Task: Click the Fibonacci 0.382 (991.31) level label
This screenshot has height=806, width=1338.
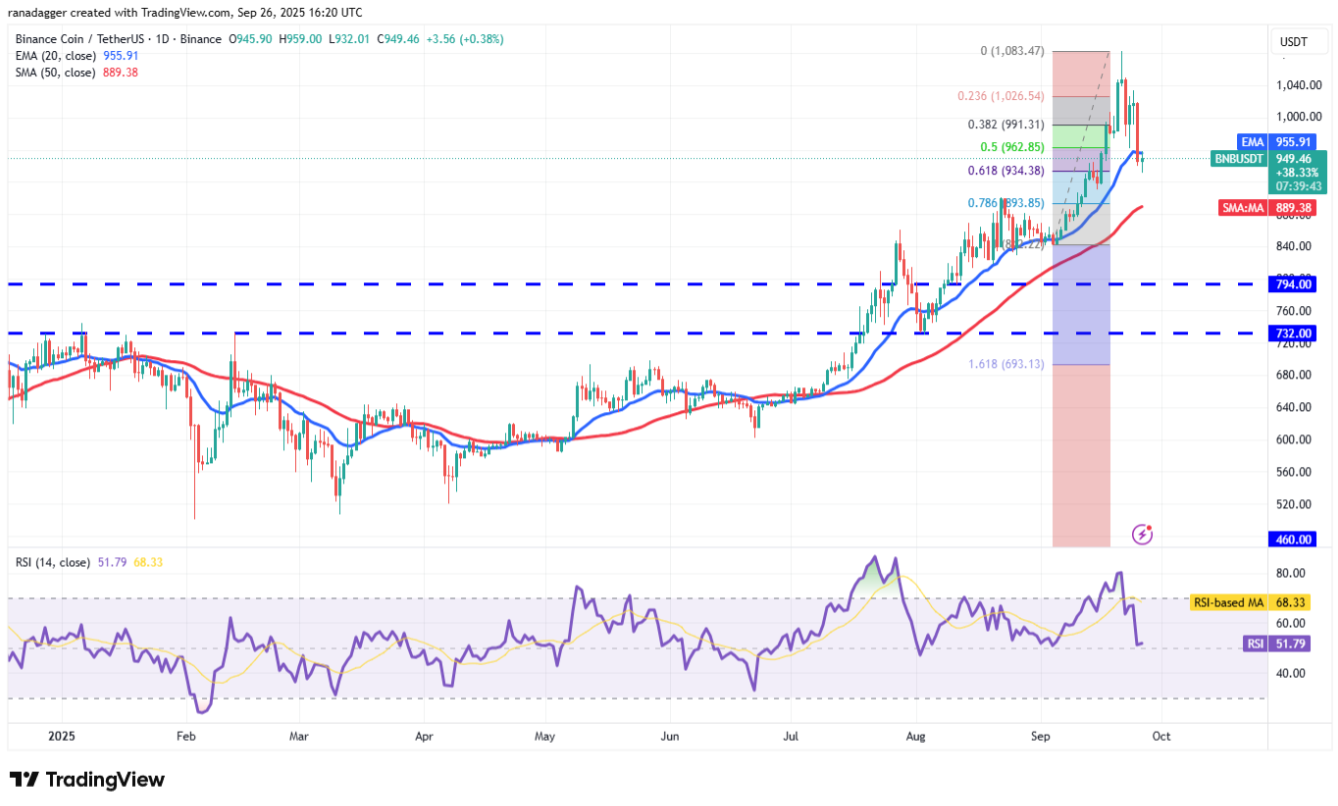Action: click(1005, 125)
